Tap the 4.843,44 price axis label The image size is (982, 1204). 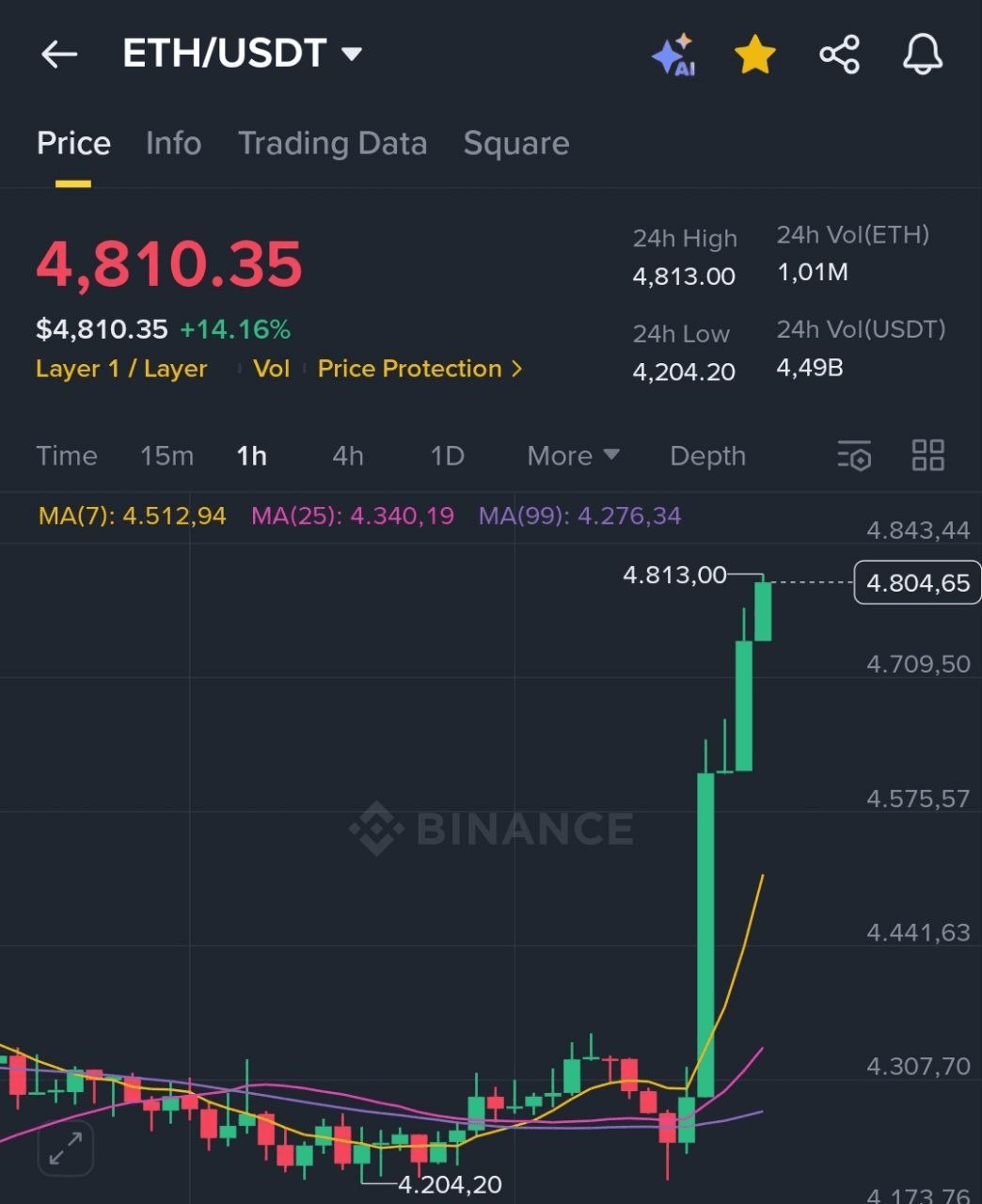click(918, 531)
